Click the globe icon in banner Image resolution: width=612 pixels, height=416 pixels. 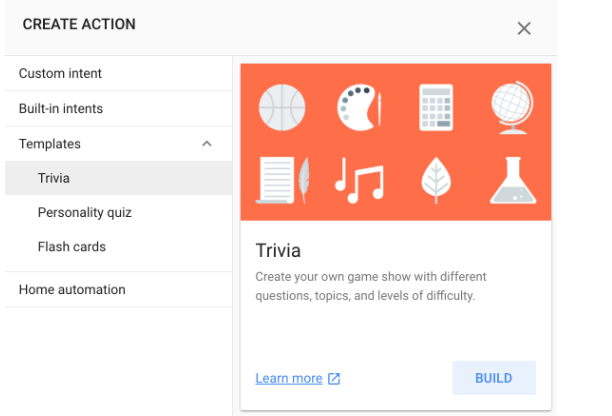pyautogui.click(x=513, y=106)
